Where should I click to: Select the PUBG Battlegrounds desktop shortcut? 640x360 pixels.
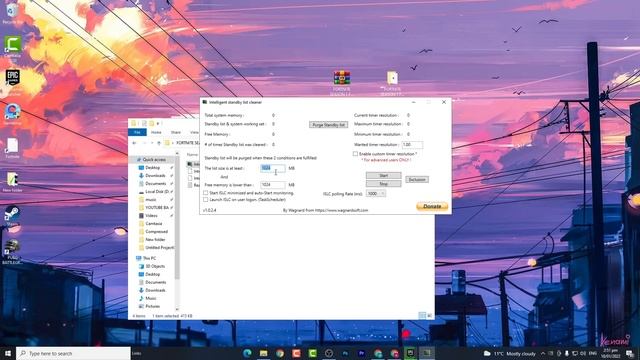pos(12,251)
